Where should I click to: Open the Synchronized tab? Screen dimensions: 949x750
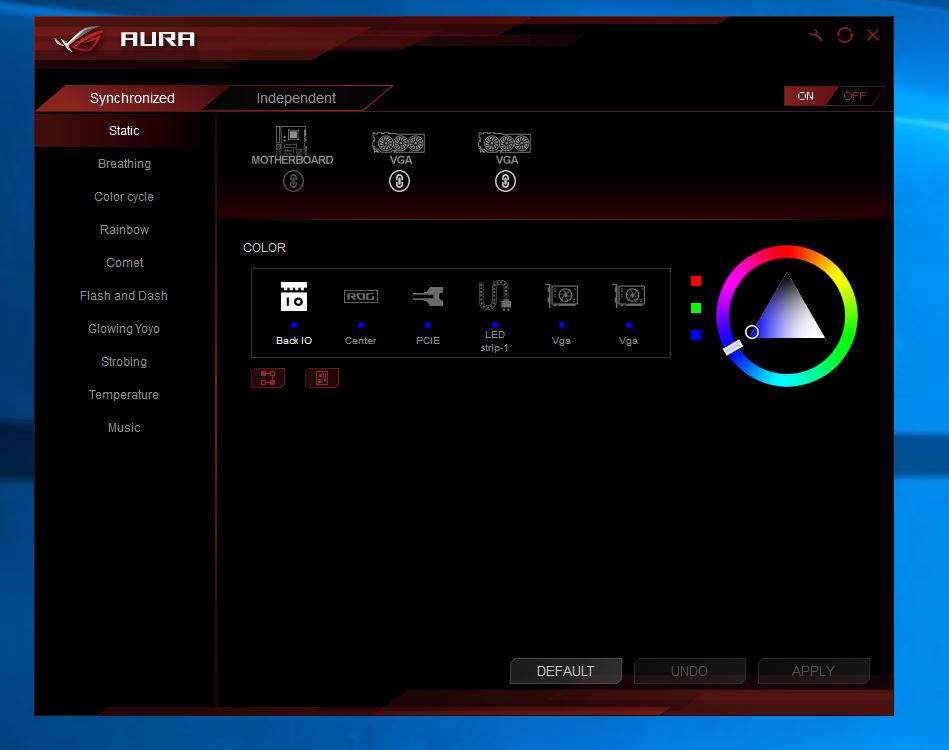coord(132,98)
